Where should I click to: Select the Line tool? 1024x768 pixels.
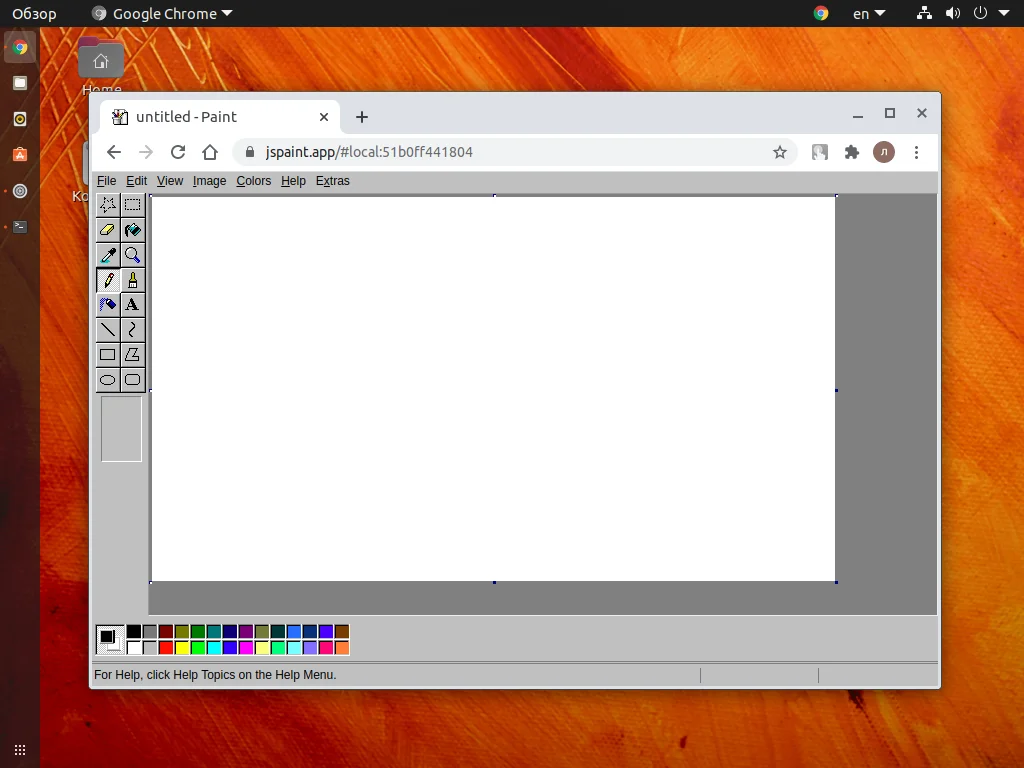click(108, 329)
